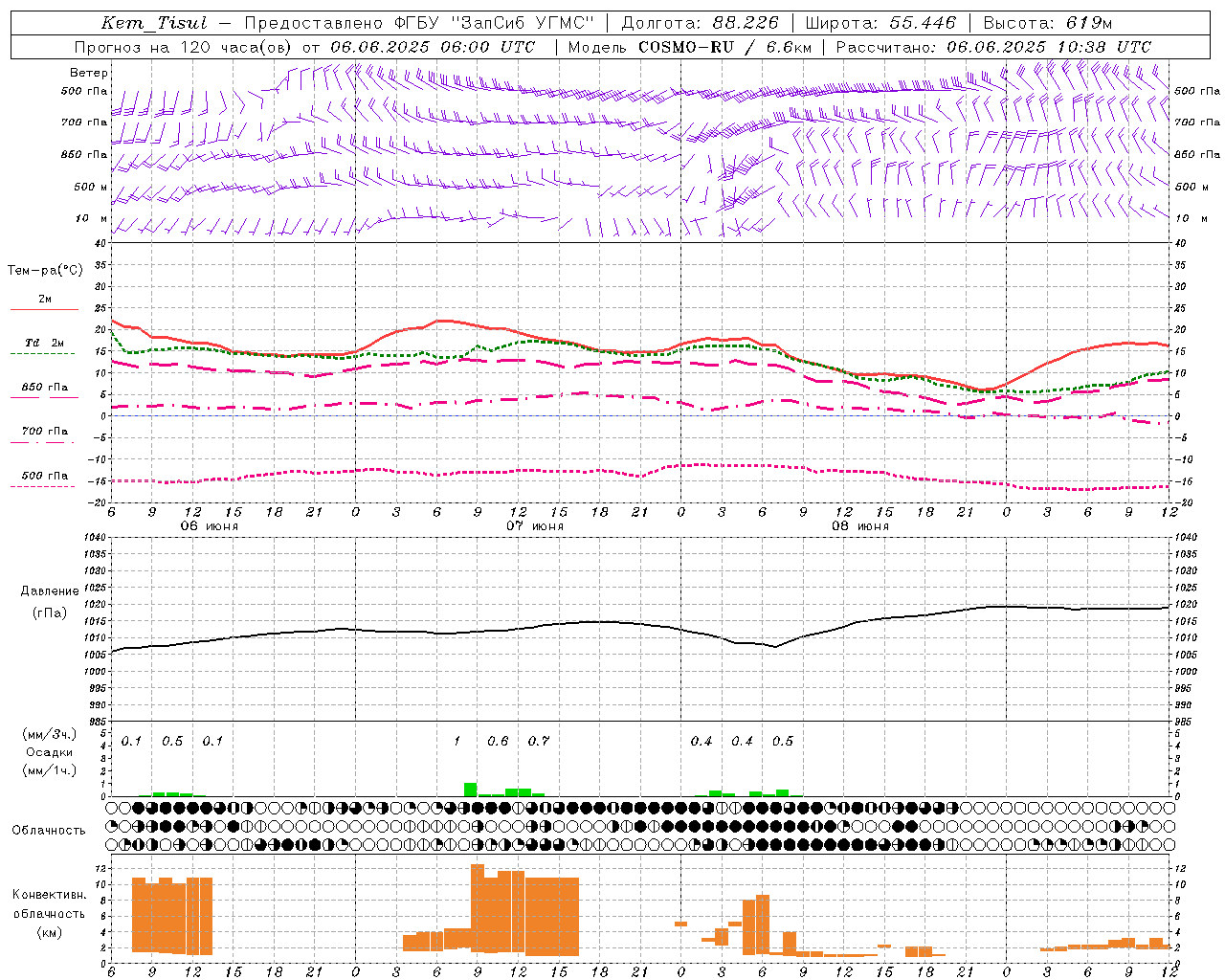Click the '500 м' wind level label on left
The width and height of the screenshot is (1225, 980).
pos(91,187)
